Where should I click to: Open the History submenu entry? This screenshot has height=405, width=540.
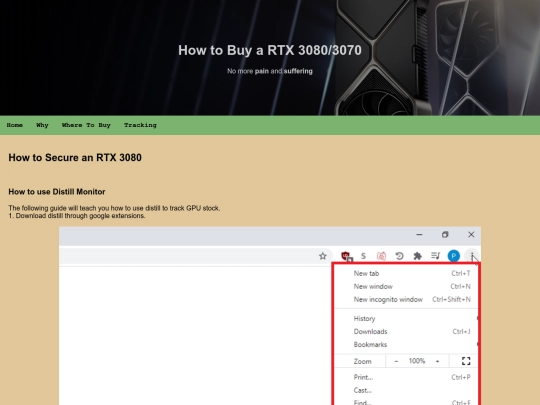tap(407, 319)
